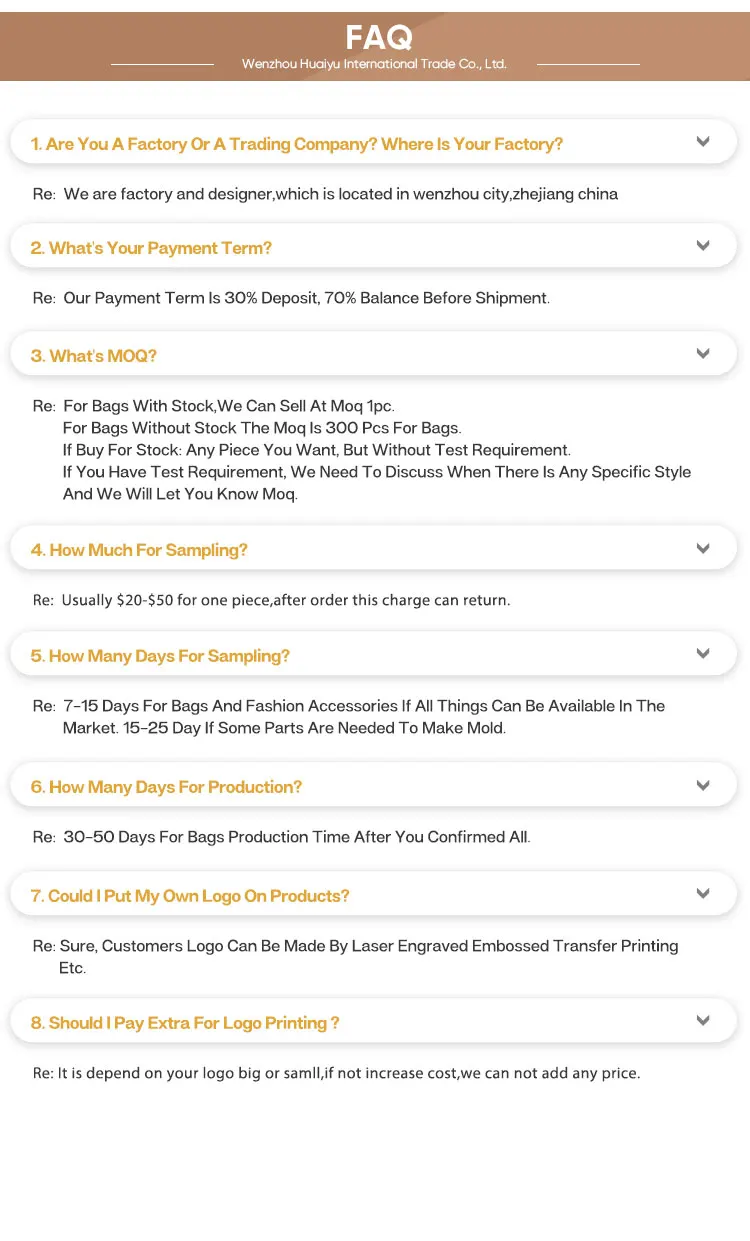Expand chevron beside factory or trading company question
The width and height of the screenshot is (750, 1241).
(703, 142)
